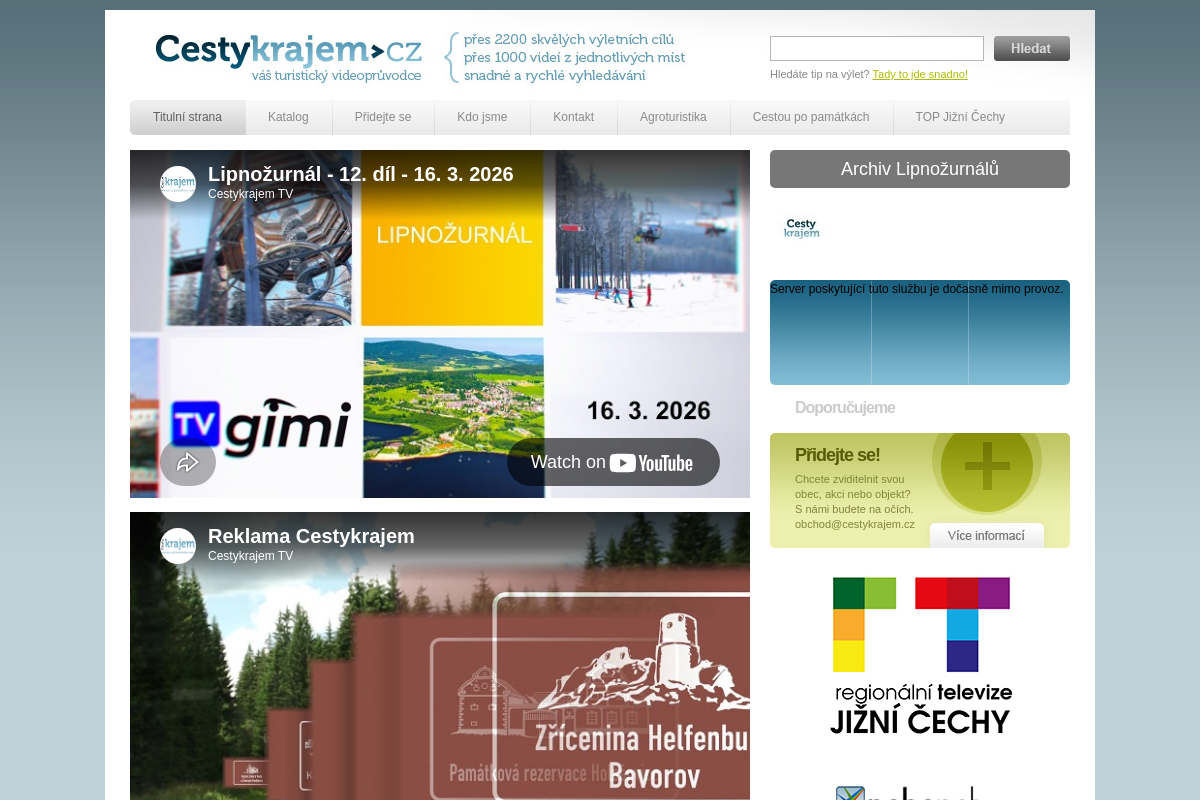
Task: Click the Více informací button
Action: tap(986, 536)
